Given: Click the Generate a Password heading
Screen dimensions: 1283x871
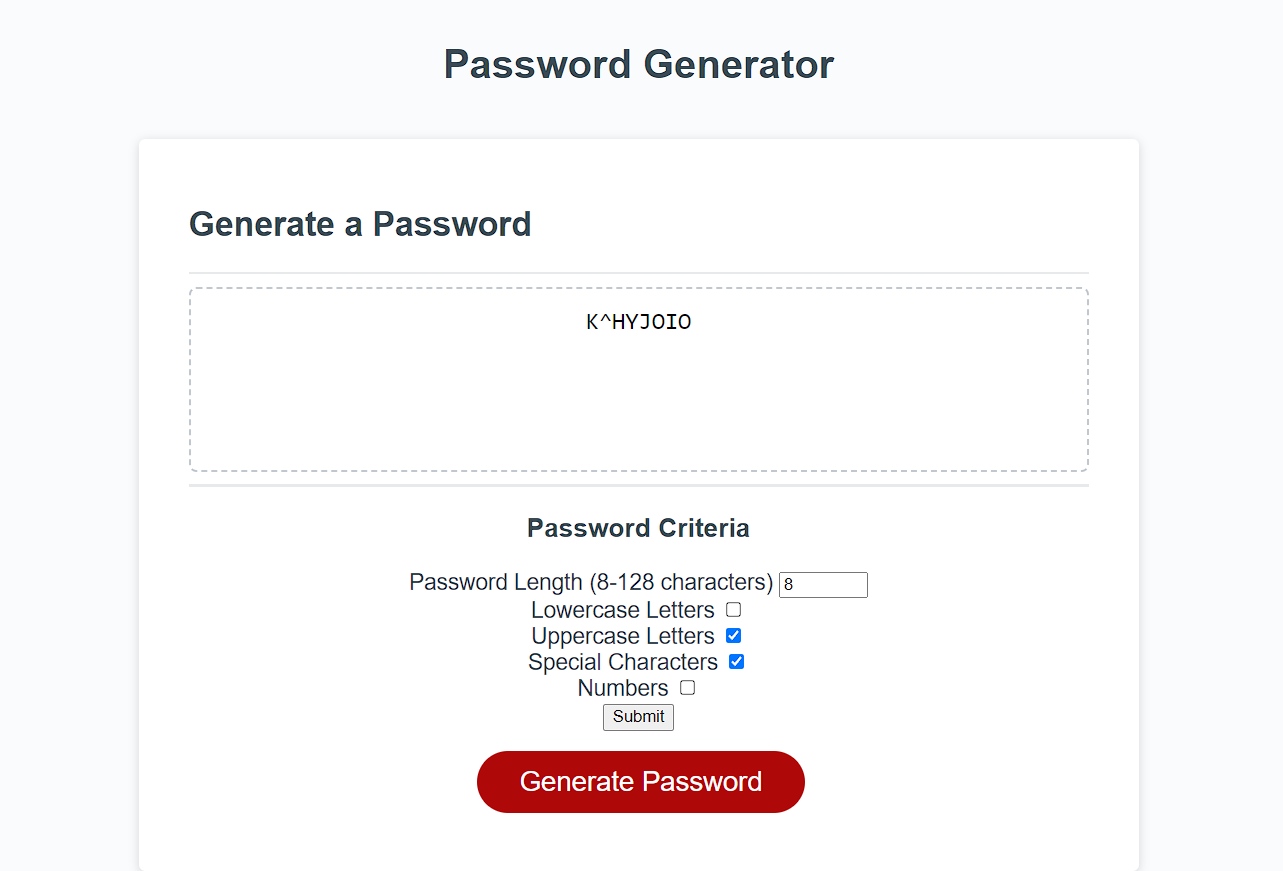Looking at the screenshot, I should pyautogui.click(x=359, y=224).
